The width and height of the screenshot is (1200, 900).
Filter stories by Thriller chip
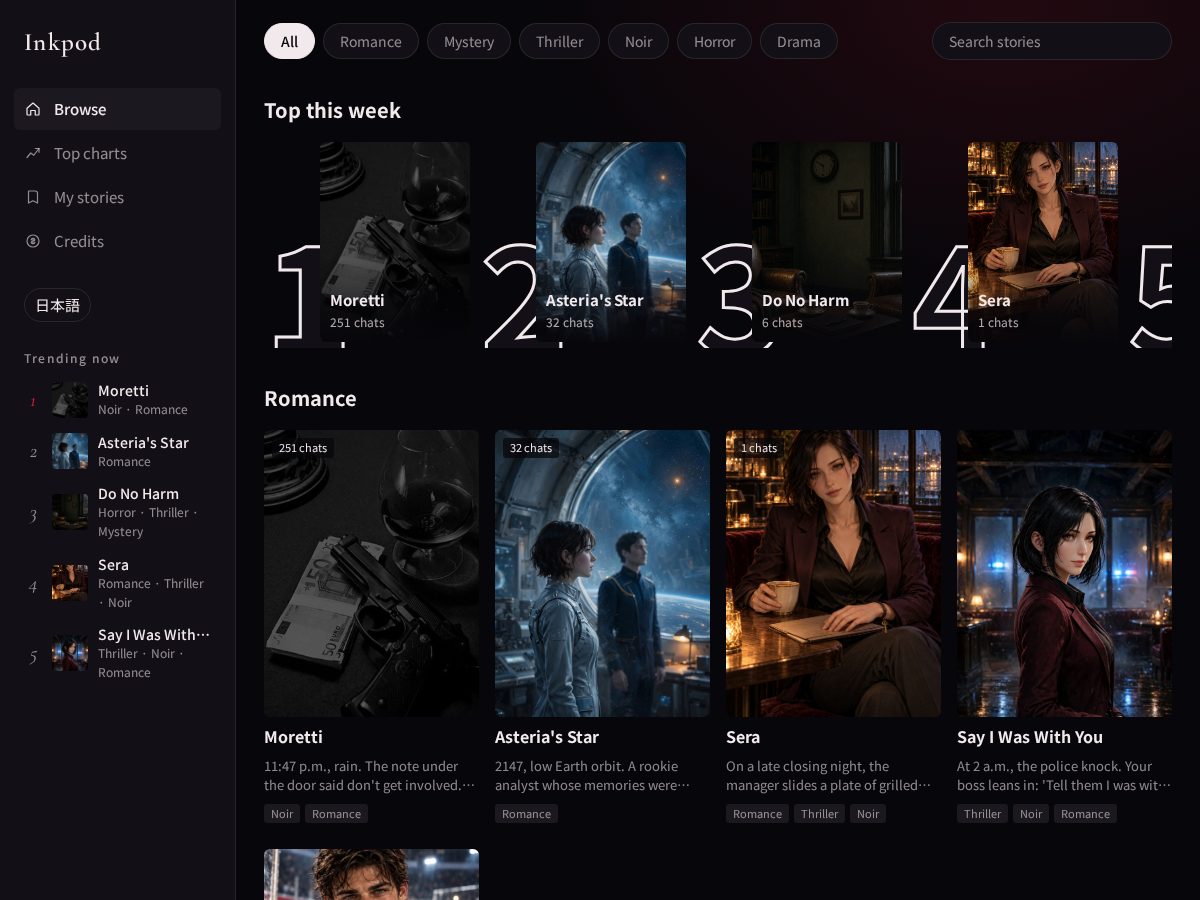[x=560, y=41]
